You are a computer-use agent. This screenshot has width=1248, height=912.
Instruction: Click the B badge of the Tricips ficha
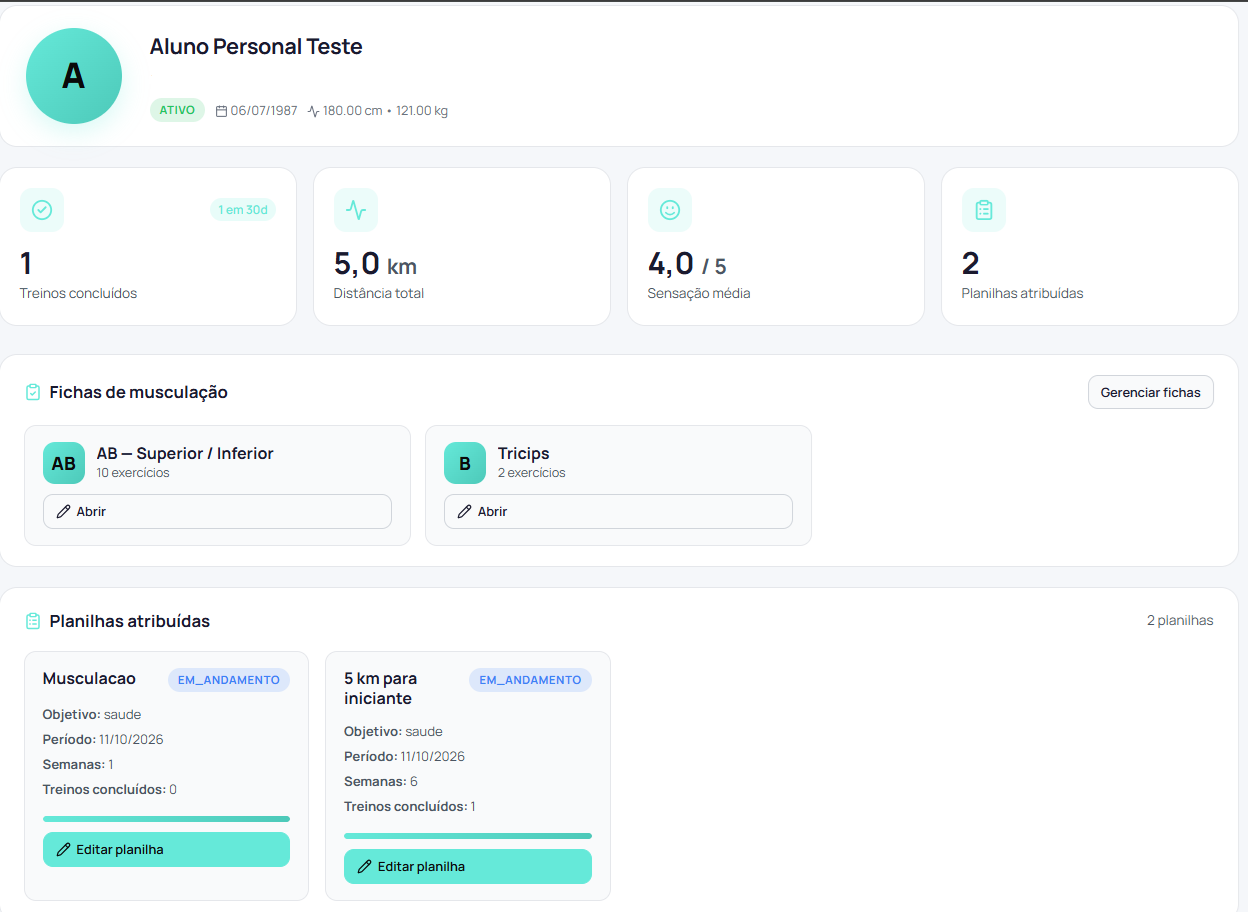(465, 463)
